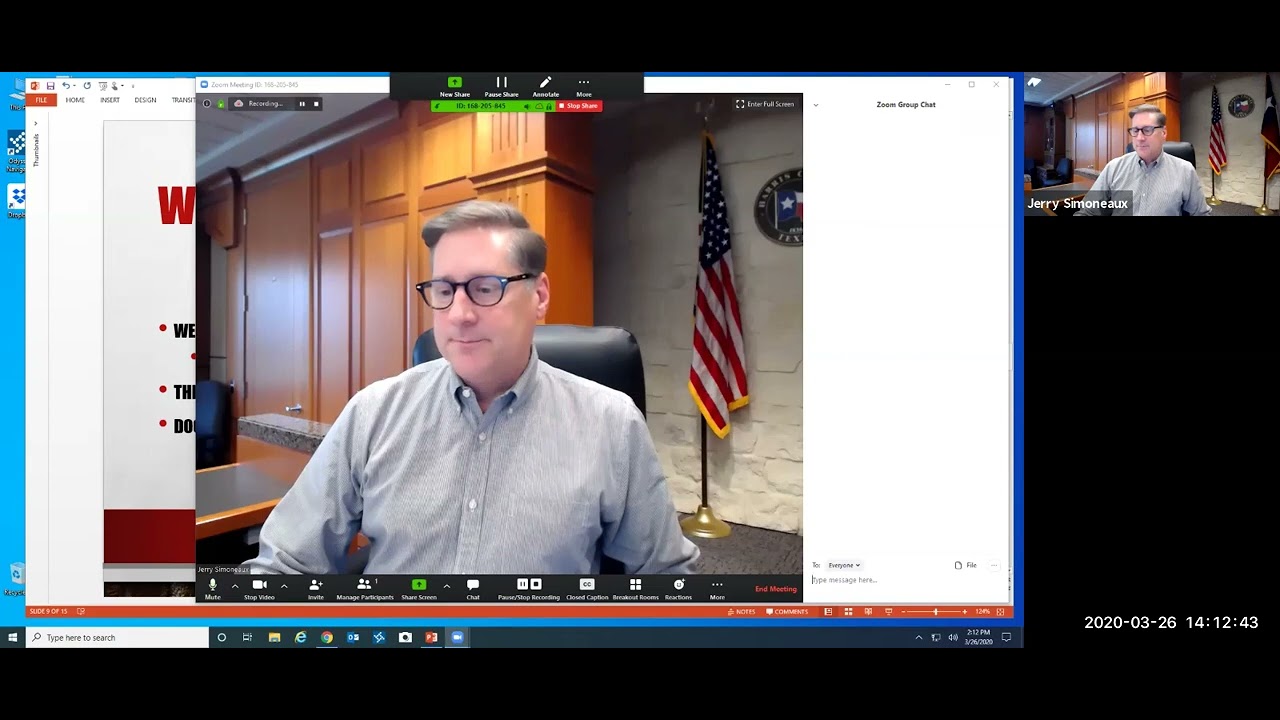
Task: Switch to Slide Sorter view
Action: pyautogui.click(x=848, y=611)
